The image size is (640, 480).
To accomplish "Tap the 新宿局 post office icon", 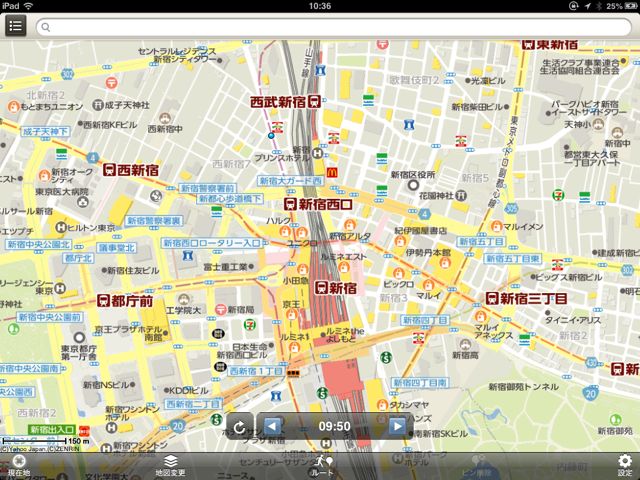I will 221,309.
